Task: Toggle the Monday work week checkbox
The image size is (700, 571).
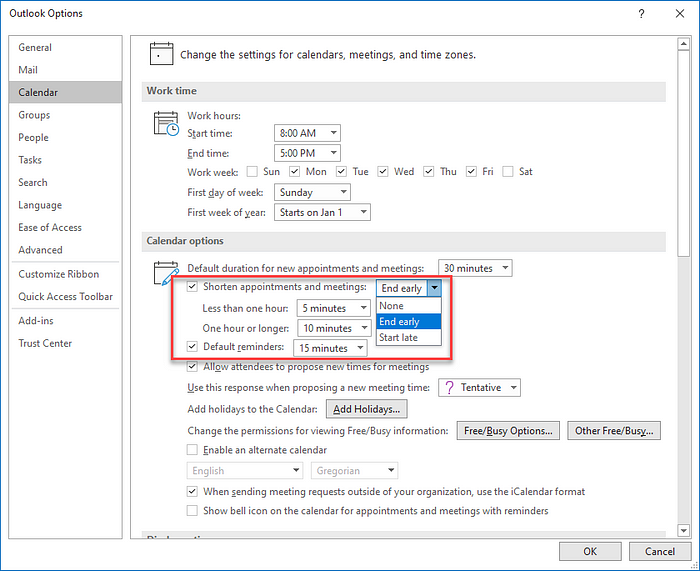Action: 295,172
